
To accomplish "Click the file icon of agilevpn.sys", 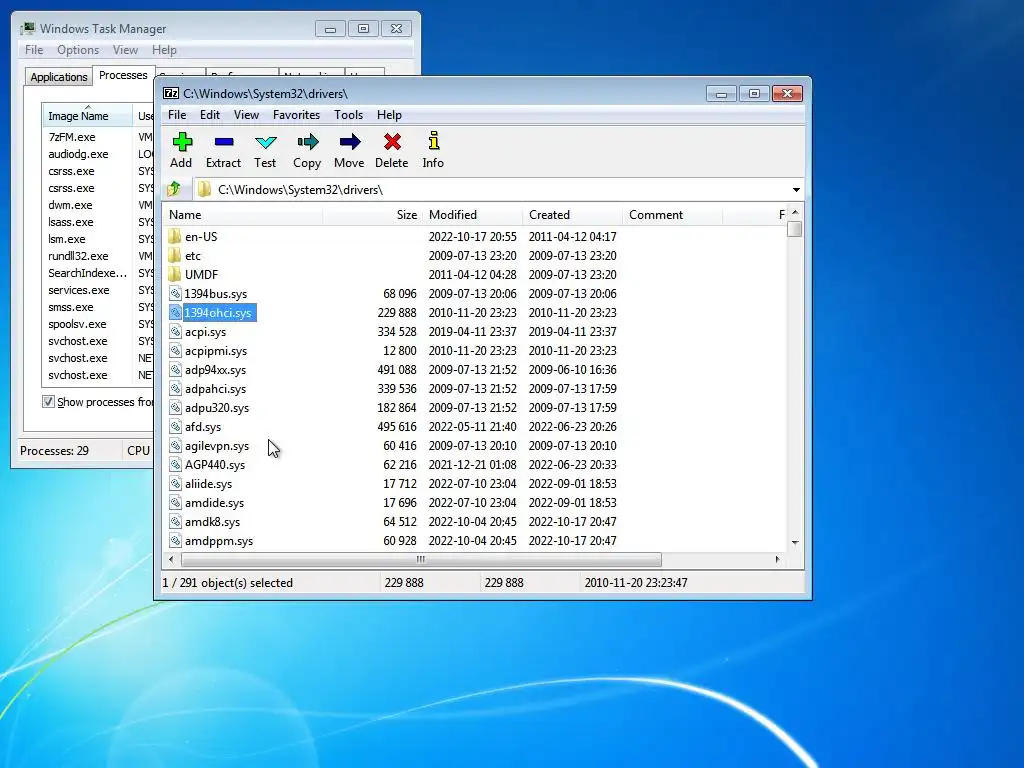I will pyautogui.click(x=175, y=445).
